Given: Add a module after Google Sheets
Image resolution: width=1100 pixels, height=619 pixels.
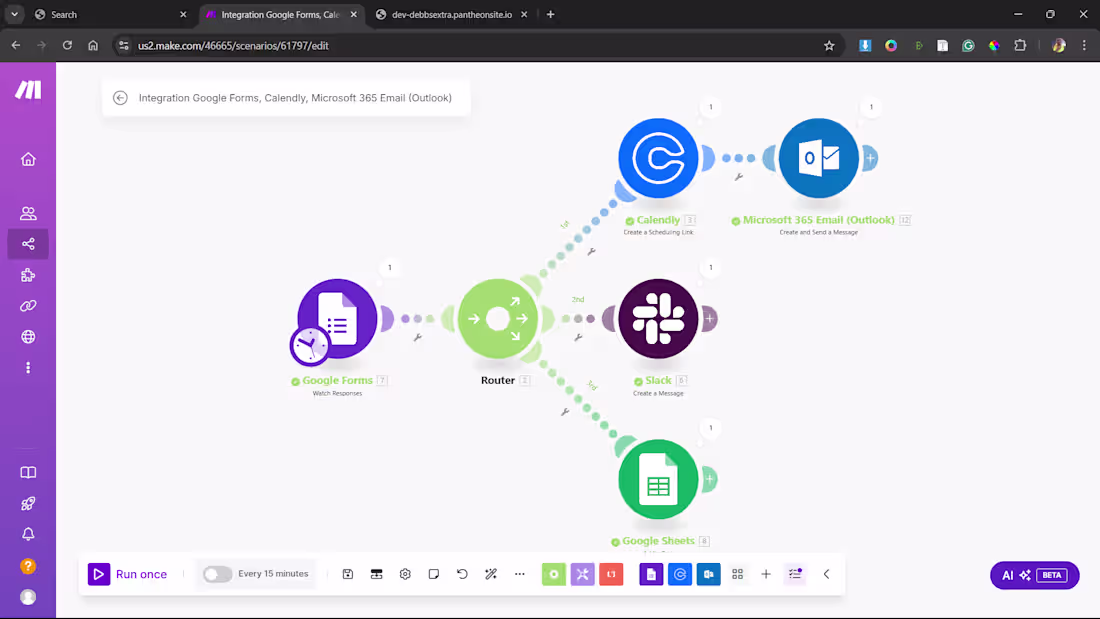Looking at the screenshot, I should [x=709, y=479].
